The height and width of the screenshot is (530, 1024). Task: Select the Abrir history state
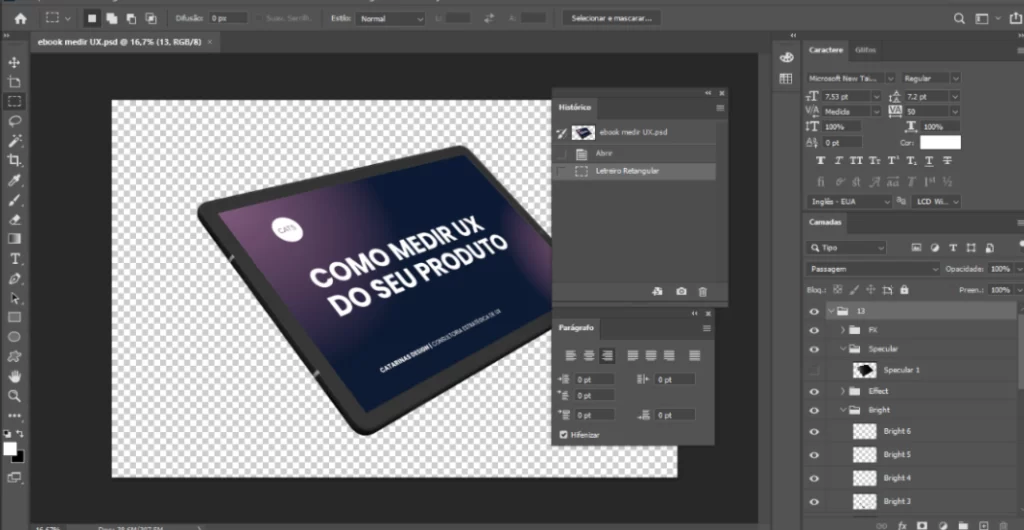tap(605, 153)
